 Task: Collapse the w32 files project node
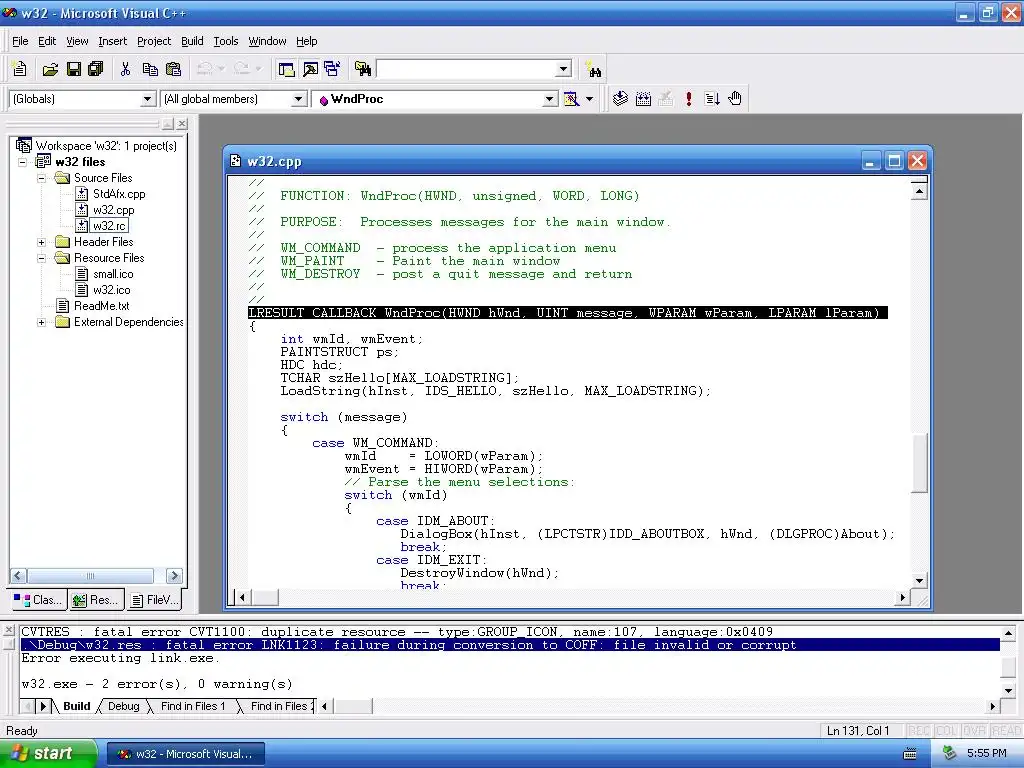[x=23, y=162]
